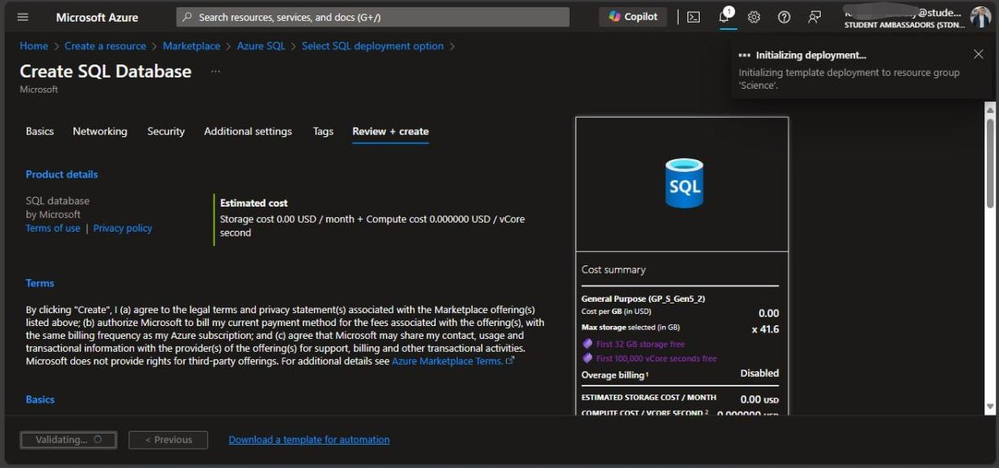Screen dimensions: 999x468
Task: Launch the Cloud Shell icon
Action: (x=694, y=17)
